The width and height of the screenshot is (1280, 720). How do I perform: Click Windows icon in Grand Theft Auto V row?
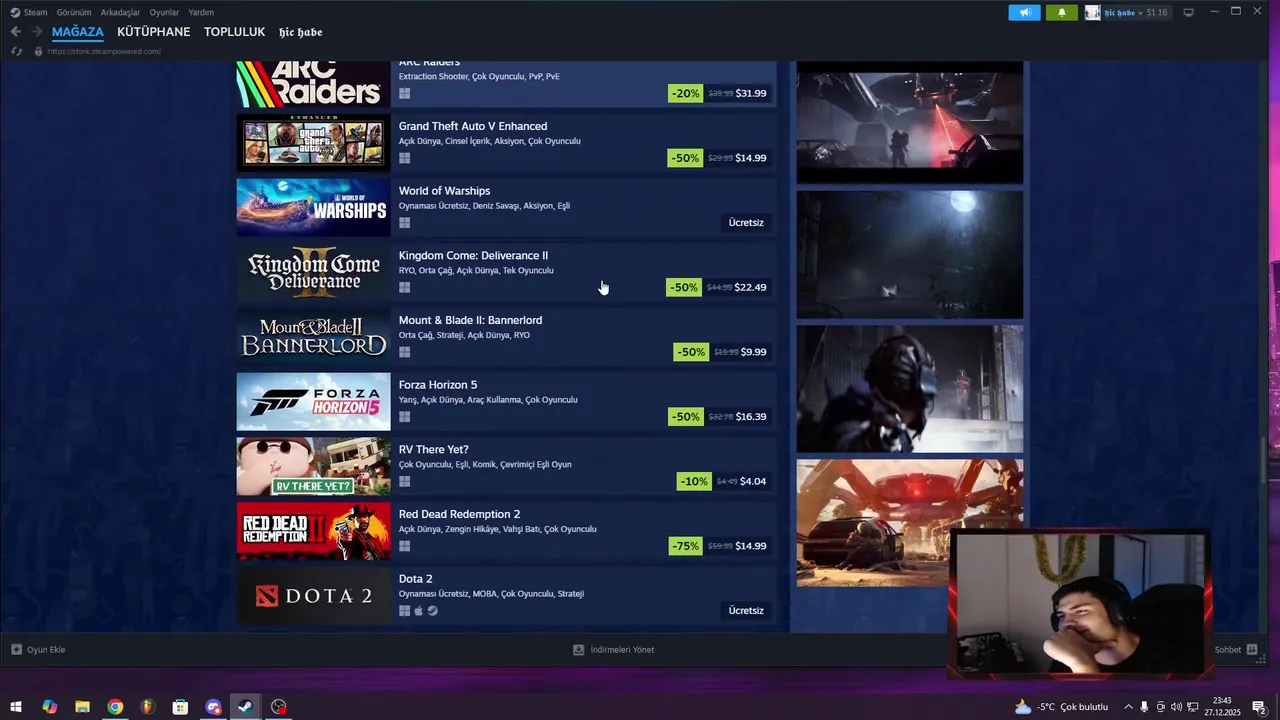404,158
